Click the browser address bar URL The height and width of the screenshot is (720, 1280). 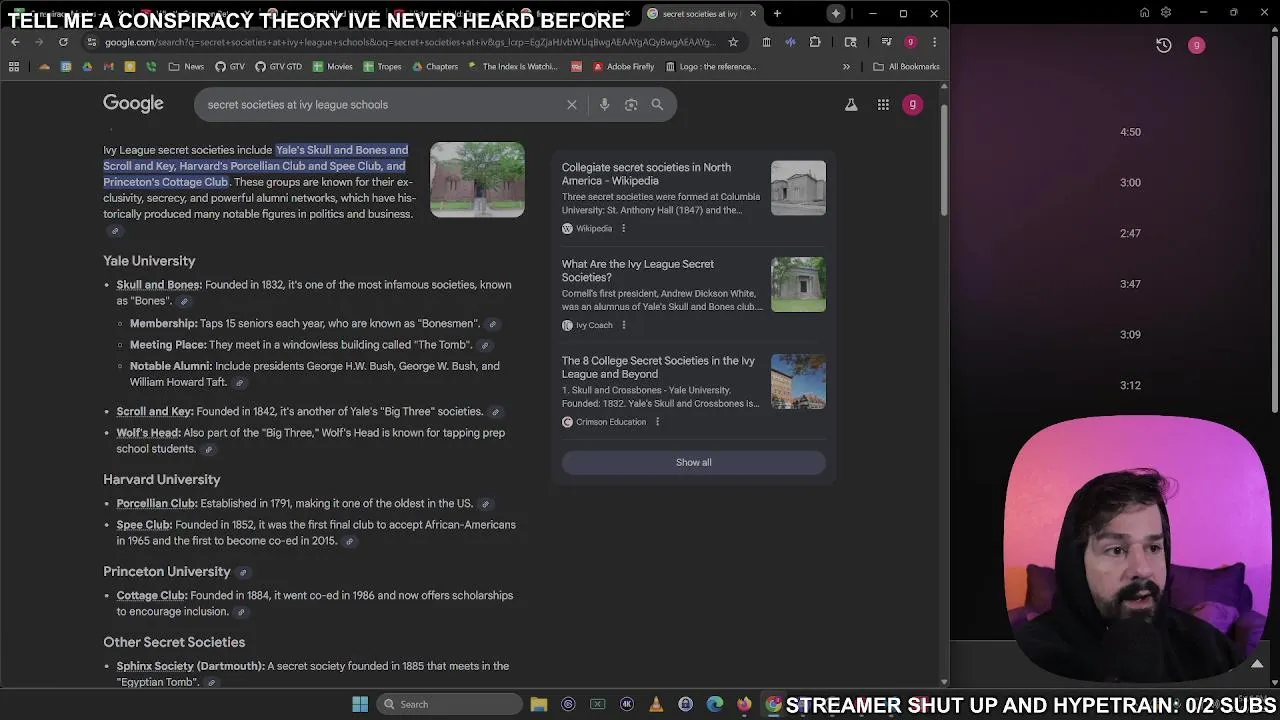[x=410, y=42]
